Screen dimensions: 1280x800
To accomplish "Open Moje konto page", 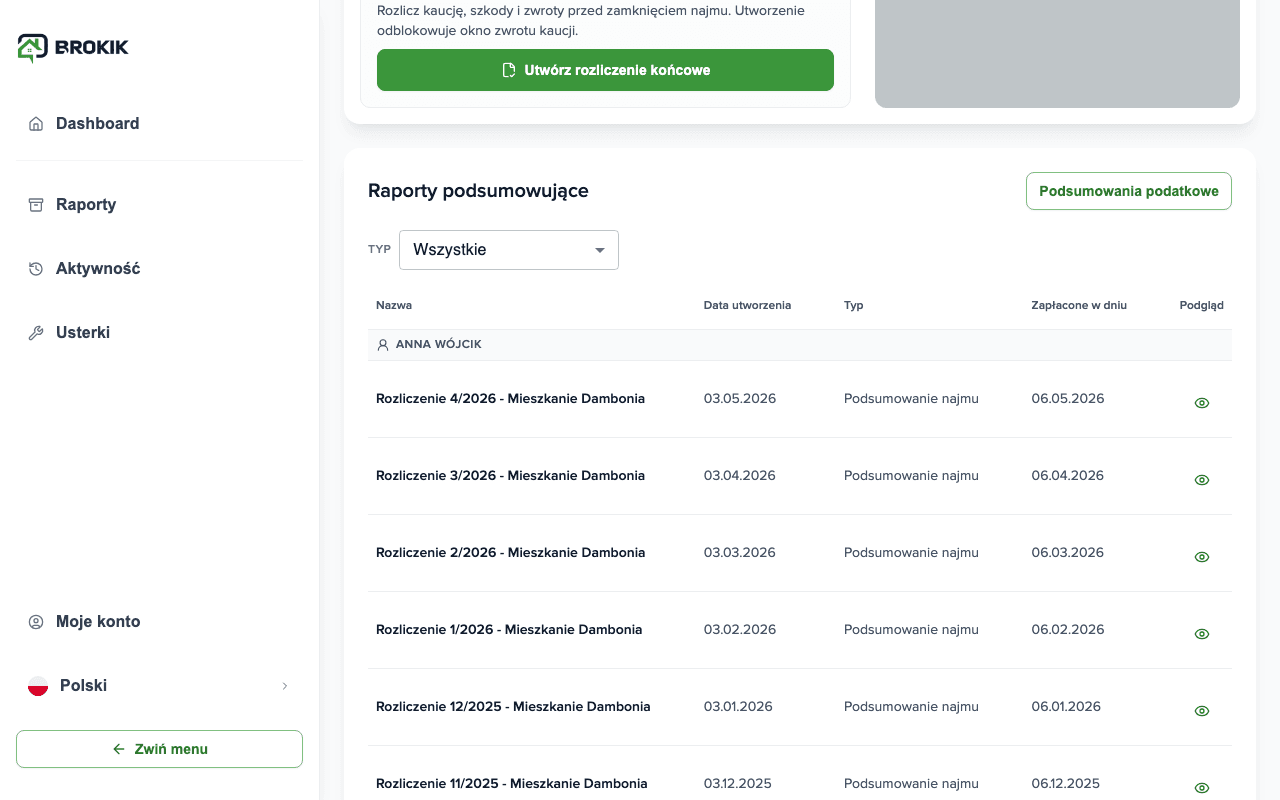I will coord(98,622).
